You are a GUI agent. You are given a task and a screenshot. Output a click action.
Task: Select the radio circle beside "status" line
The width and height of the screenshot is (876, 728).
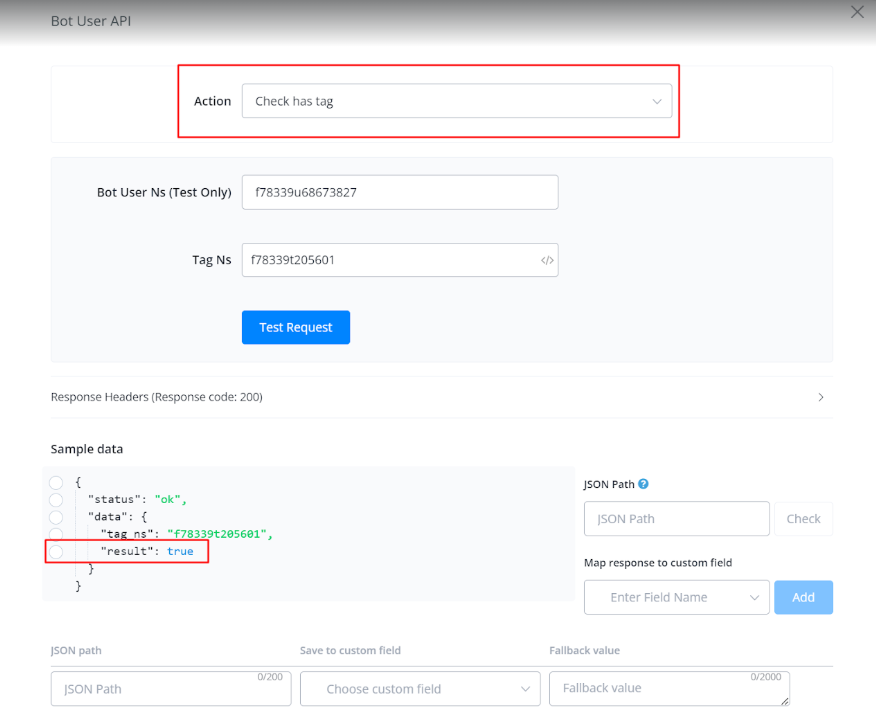(x=56, y=500)
